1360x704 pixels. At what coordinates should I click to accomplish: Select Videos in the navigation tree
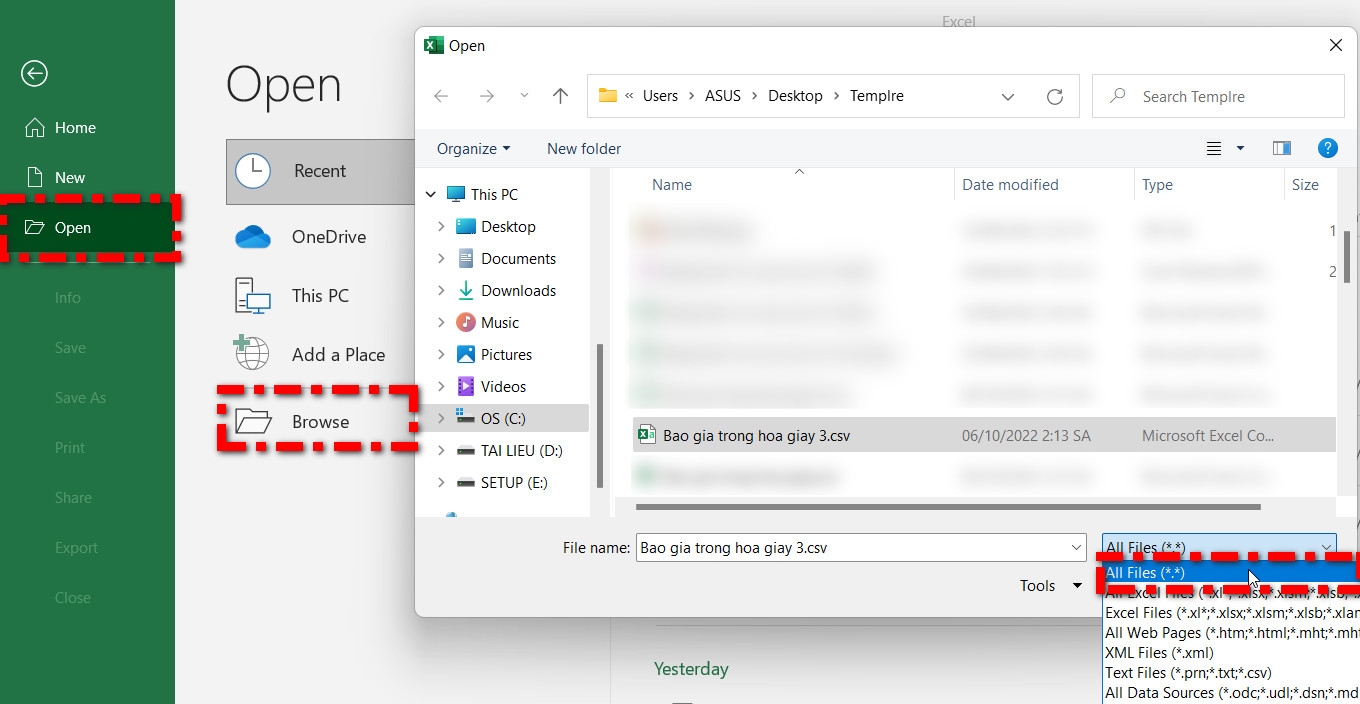pyautogui.click(x=503, y=387)
